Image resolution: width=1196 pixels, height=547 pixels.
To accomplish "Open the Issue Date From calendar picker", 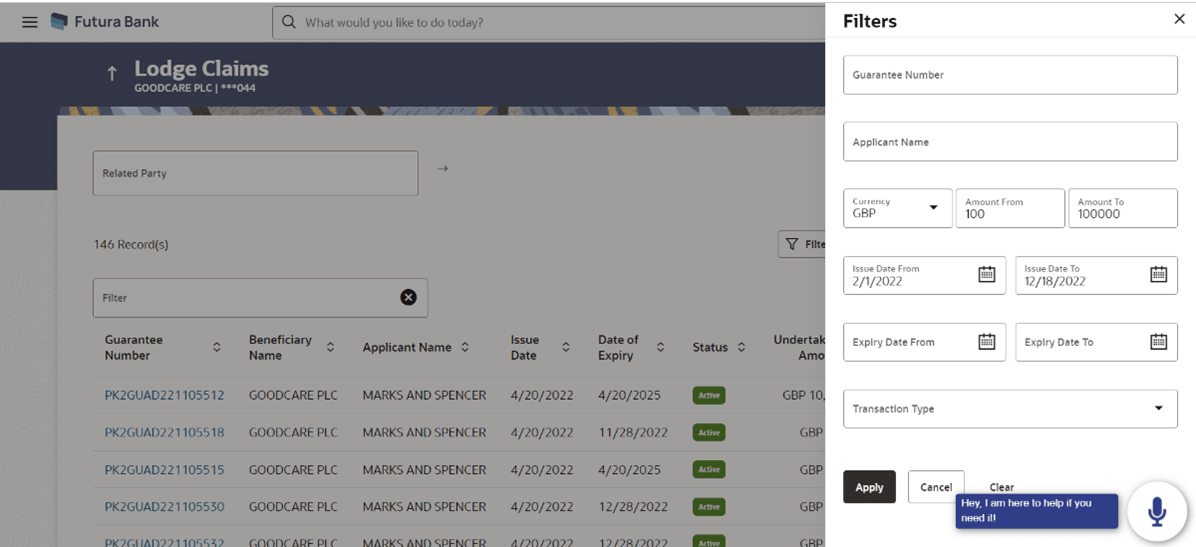I will tap(987, 275).
